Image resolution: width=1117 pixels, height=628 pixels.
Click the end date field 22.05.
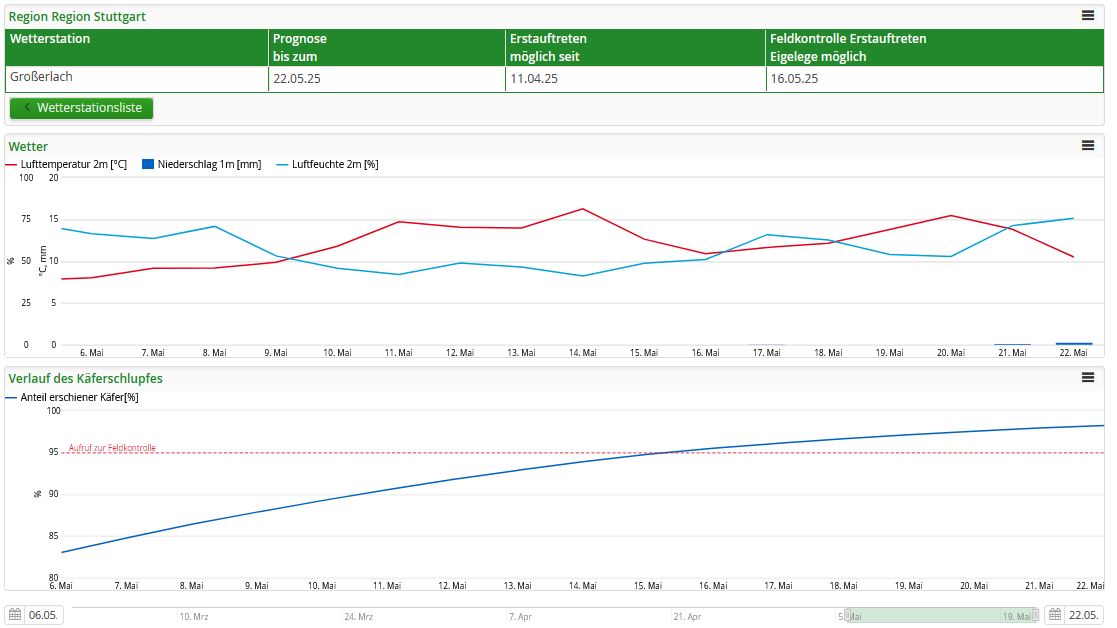pos(1086,615)
